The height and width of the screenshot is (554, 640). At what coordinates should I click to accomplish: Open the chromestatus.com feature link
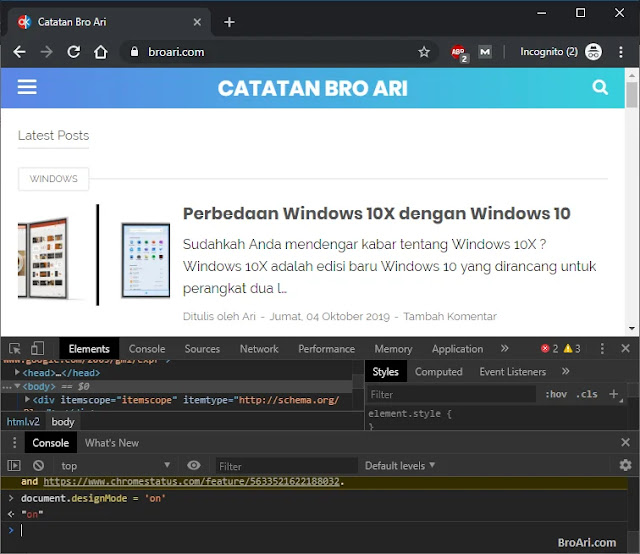click(191, 481)
